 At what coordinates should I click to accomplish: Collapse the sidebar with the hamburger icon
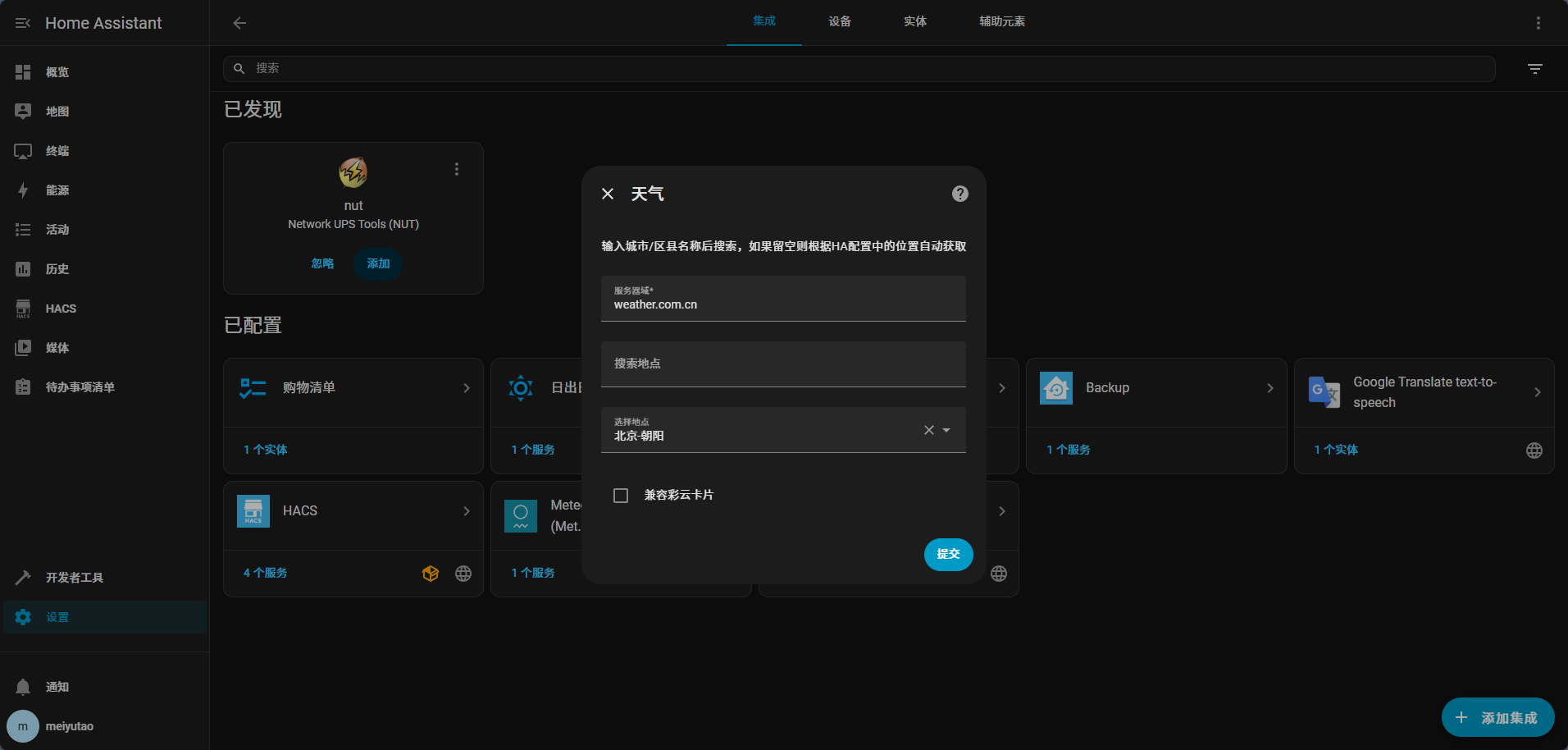pyautogui.click(x=23, y=23)
